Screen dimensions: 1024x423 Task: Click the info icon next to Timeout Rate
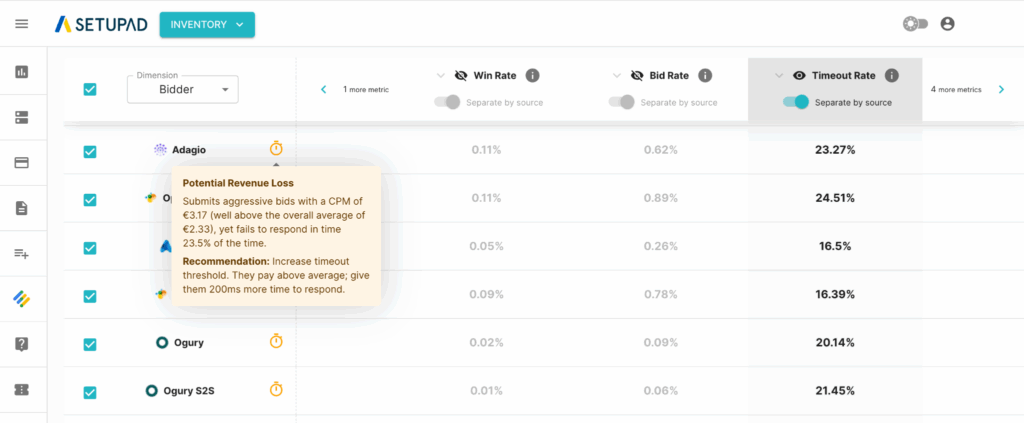891,75
